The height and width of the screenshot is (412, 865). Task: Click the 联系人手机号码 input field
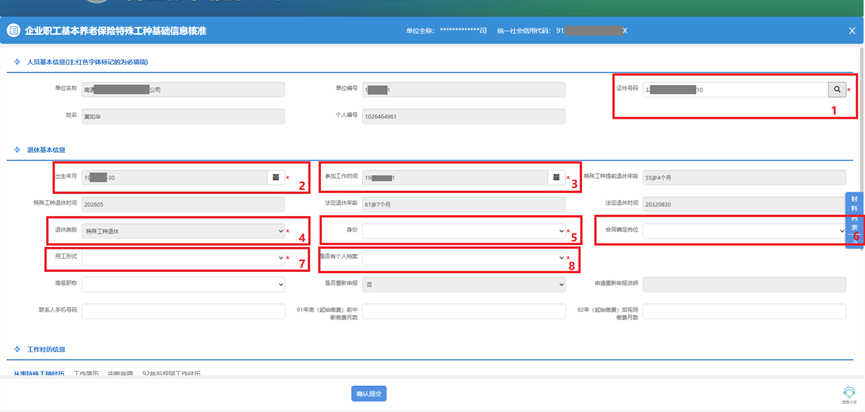point(183,311)
